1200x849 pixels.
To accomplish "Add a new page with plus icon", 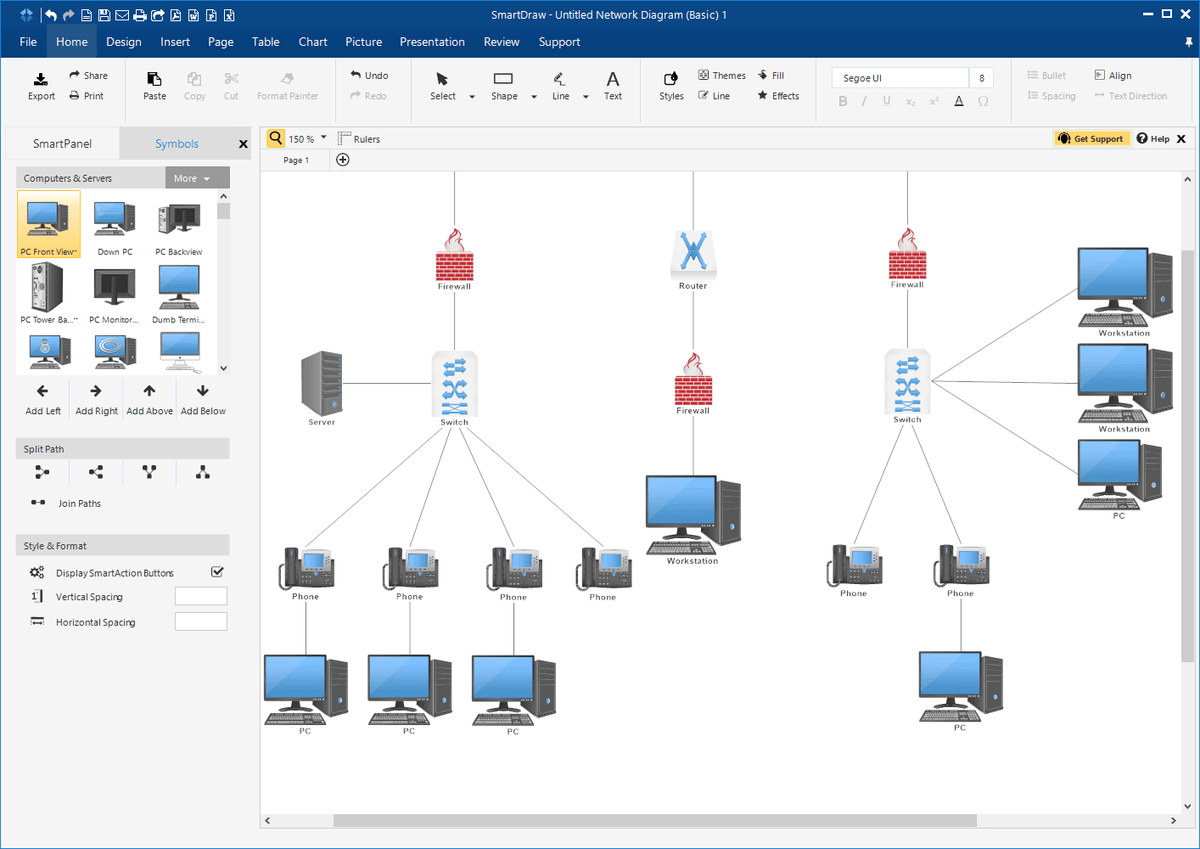I will (343, 160).
